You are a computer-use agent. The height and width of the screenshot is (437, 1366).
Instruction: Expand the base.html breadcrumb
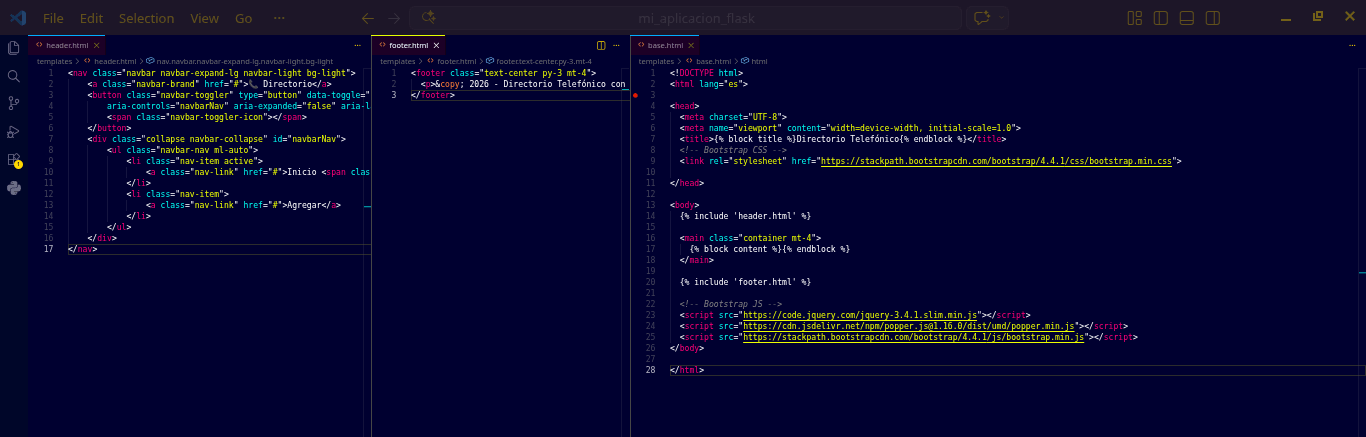tap(713, 62)
